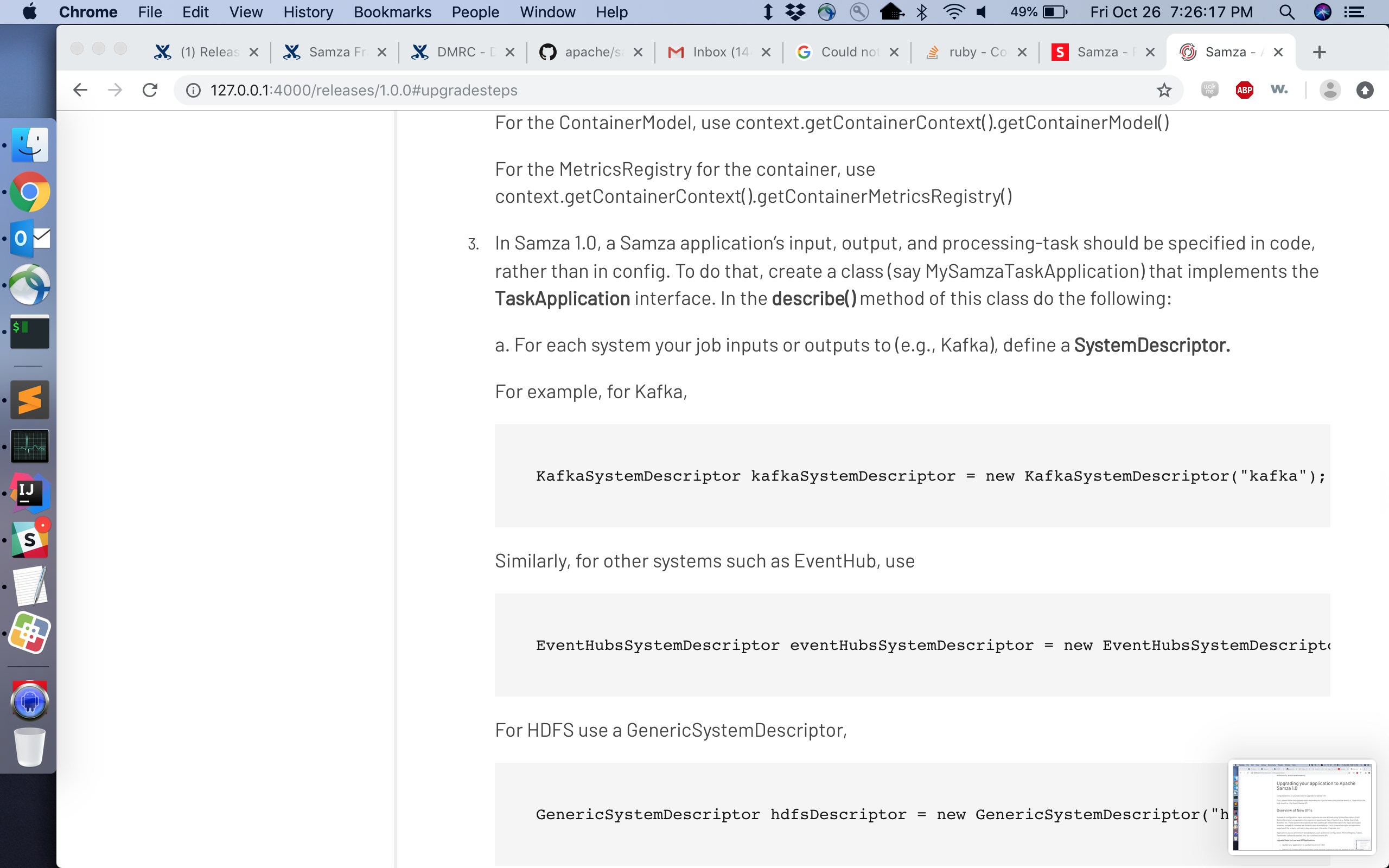Click the Chrome profile avatar icon

click(x=1329, y=90)
